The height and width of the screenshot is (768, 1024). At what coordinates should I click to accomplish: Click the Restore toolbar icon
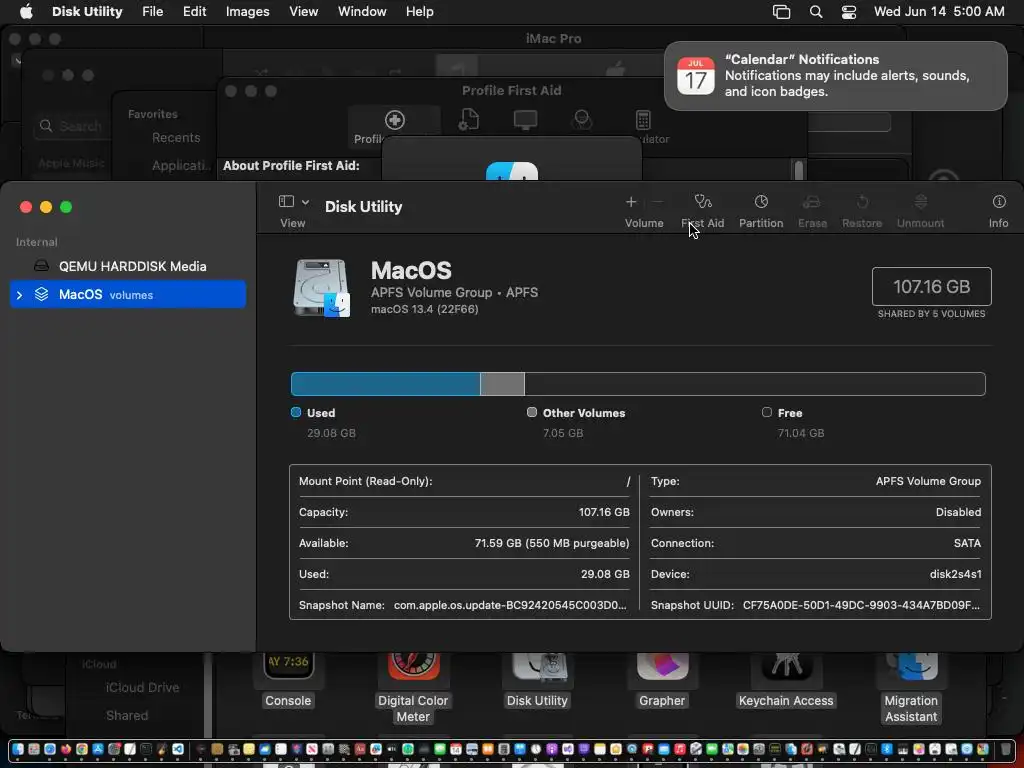pyautogui.click(x=862, y=202)
